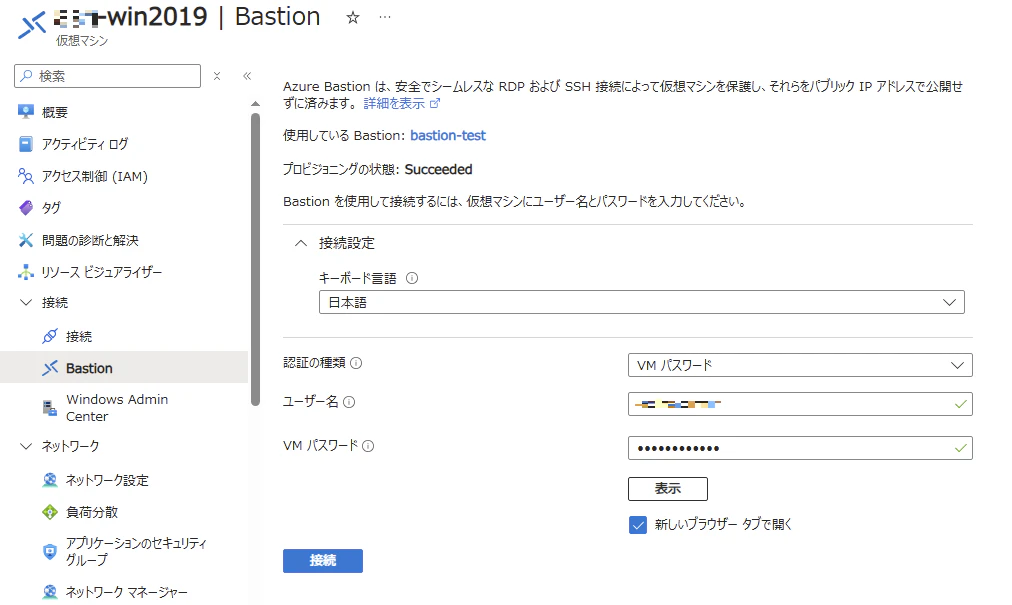Screen dimensions: 1012x605
Task: Click the Windows Admin Center icon
Action: click(50, 408)
